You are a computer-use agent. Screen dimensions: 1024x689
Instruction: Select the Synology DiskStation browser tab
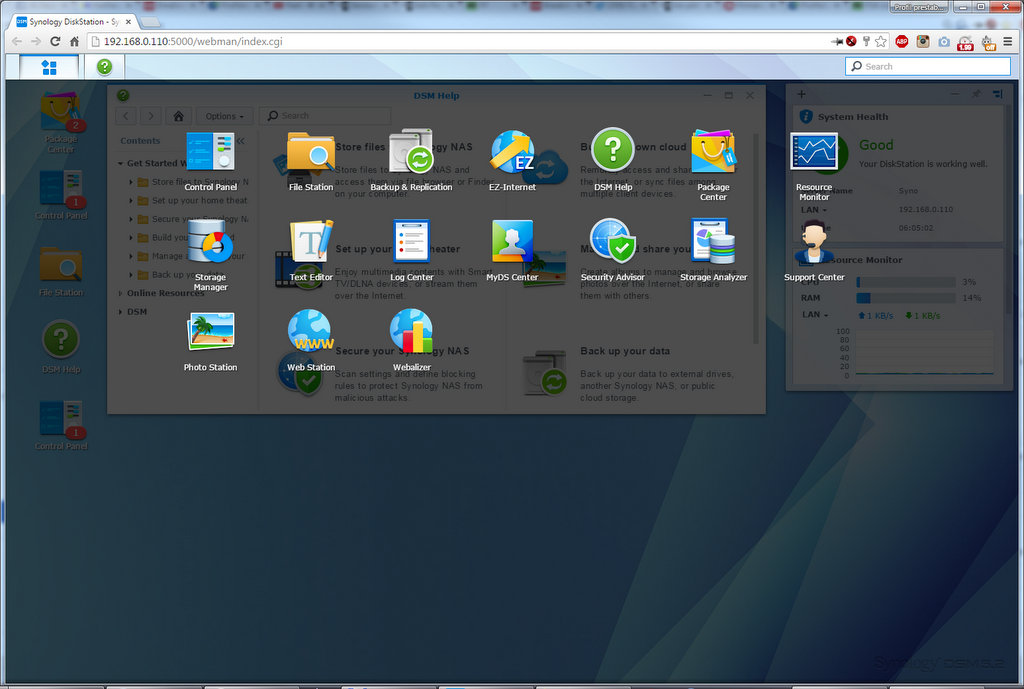[x=74, y=22]
